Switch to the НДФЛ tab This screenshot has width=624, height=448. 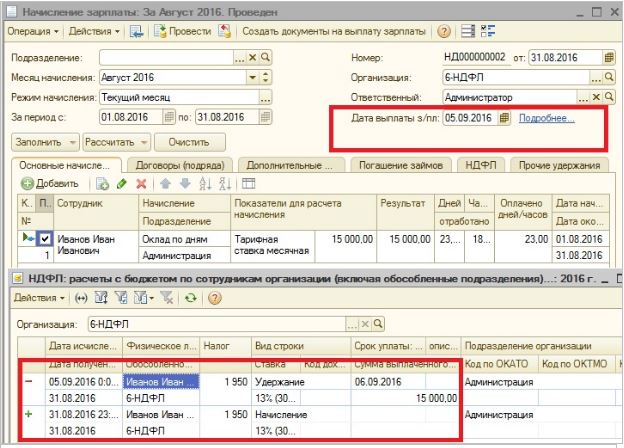pyautogui.click(x=481, y=165)
